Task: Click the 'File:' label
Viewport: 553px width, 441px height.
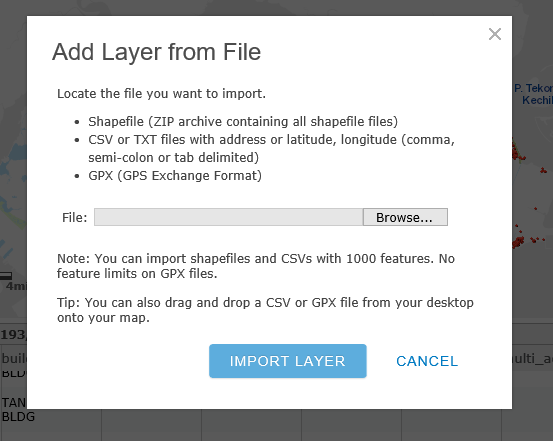Action: coord(74,218)
